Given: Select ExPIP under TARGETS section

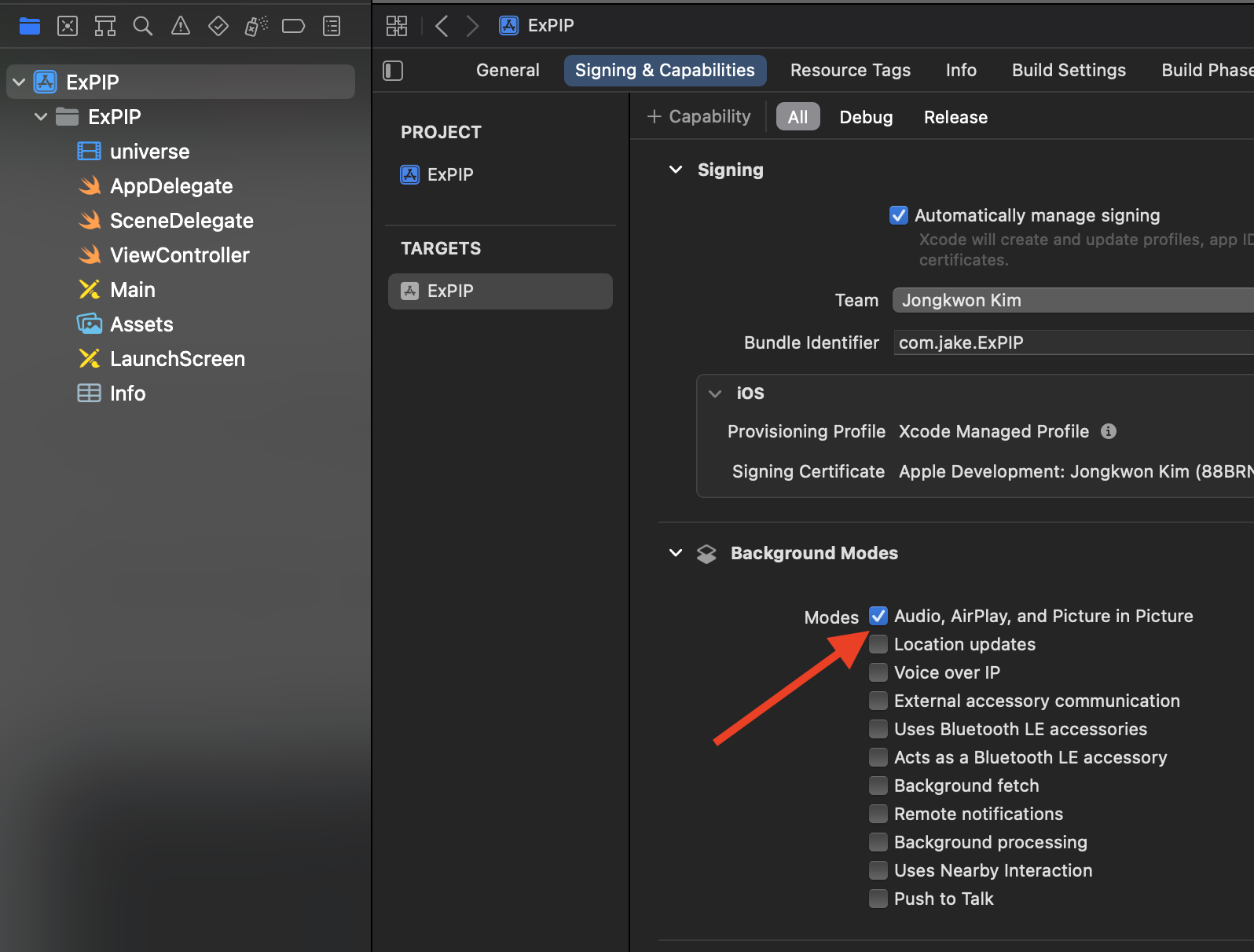Looking at the screenshot, I should [x=500, y=291].
